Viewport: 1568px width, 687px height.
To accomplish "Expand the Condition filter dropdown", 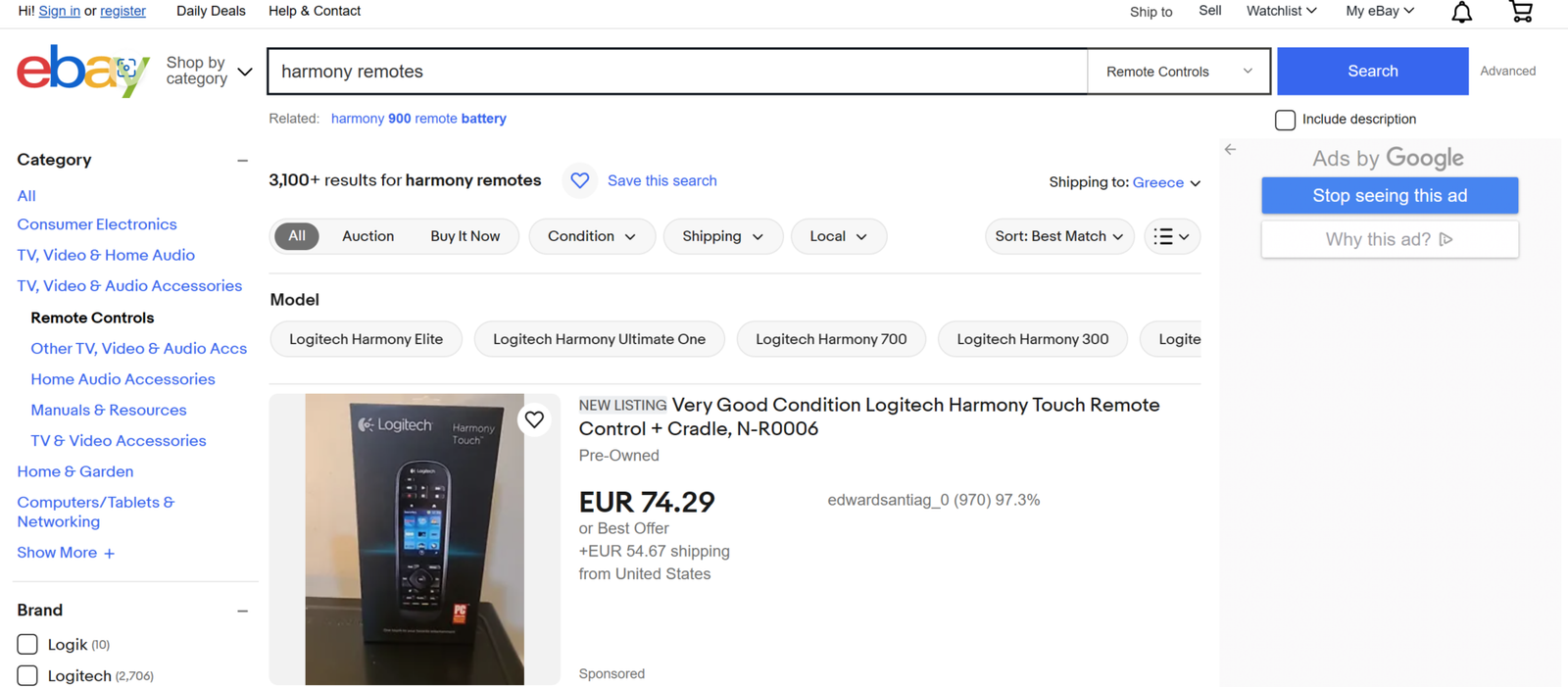I will pyautogui.click(x=592, y=236).
